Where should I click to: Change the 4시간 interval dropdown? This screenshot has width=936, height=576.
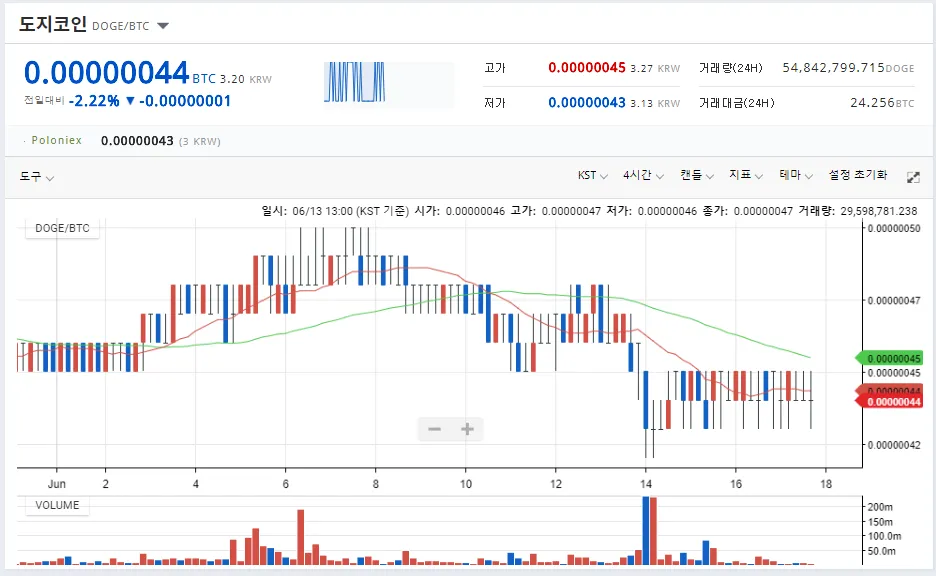pyautogui.click(x=642, y=175)
